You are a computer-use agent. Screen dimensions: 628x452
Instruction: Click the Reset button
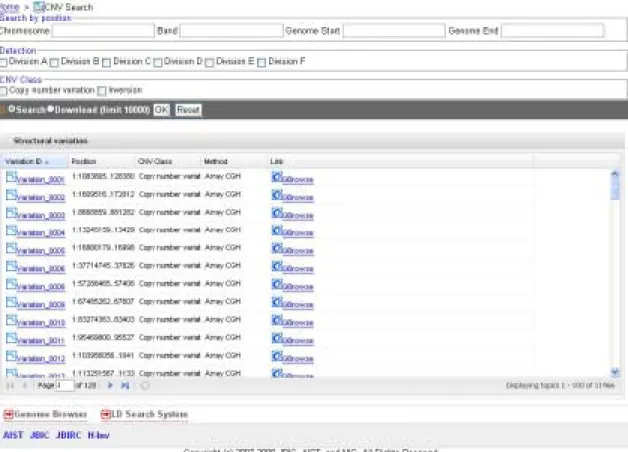(x=188, y=110)
